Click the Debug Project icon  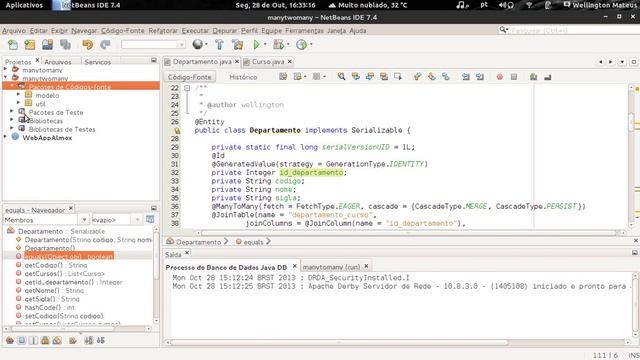(279, 44)
